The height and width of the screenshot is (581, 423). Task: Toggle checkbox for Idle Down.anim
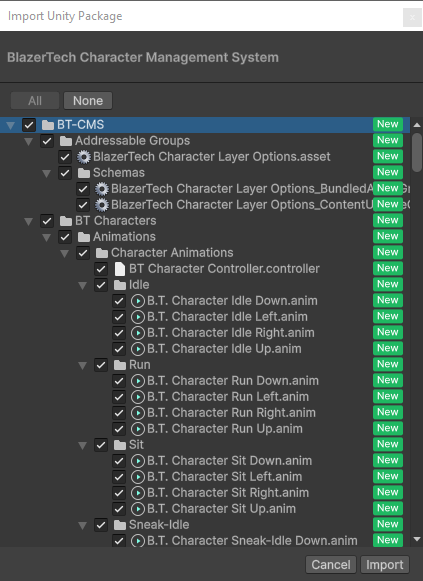click(119, 301)
